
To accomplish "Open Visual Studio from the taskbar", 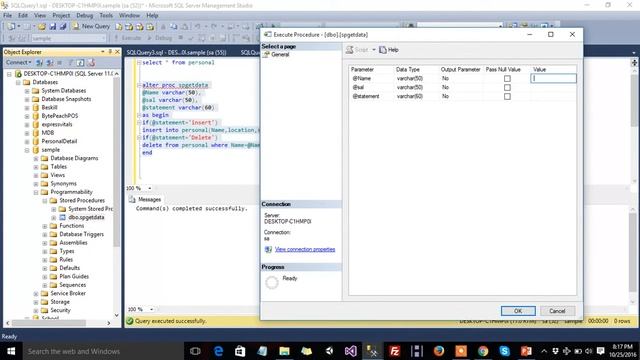I will pyautogui.click(x=351, y=351).
